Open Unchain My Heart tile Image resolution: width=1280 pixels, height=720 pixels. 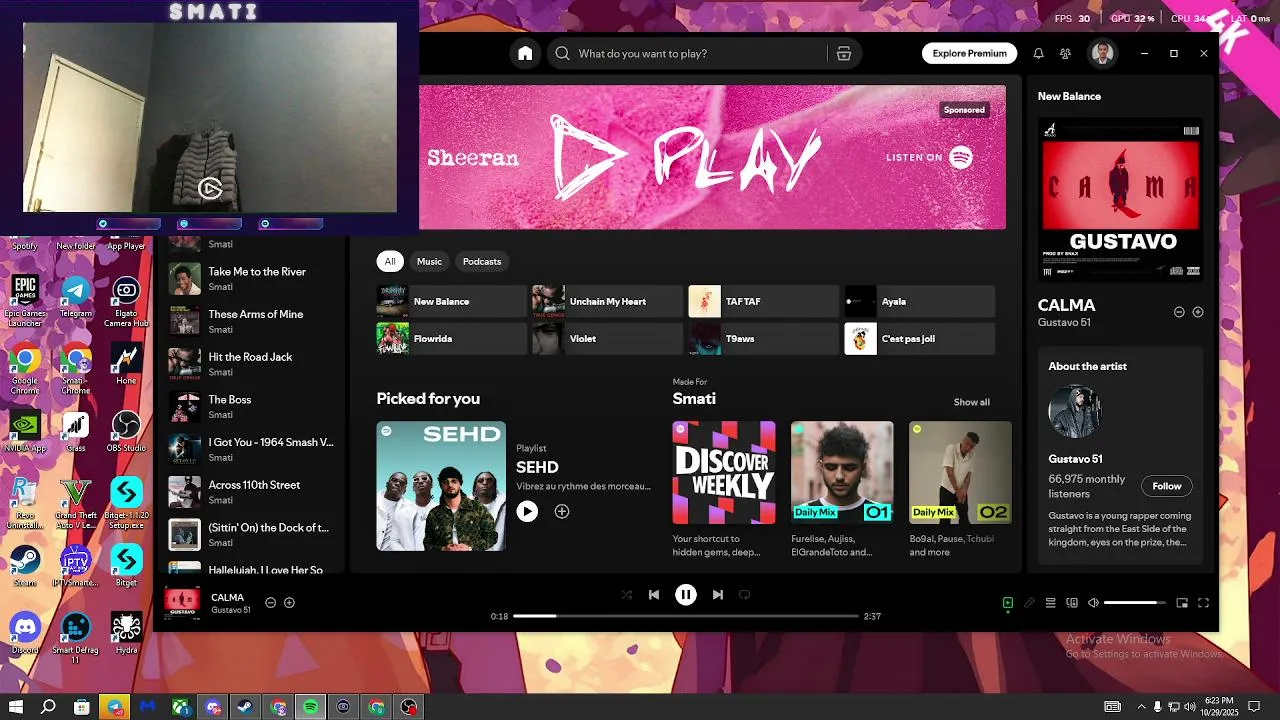pyautogui.click(x=607, y=301)
